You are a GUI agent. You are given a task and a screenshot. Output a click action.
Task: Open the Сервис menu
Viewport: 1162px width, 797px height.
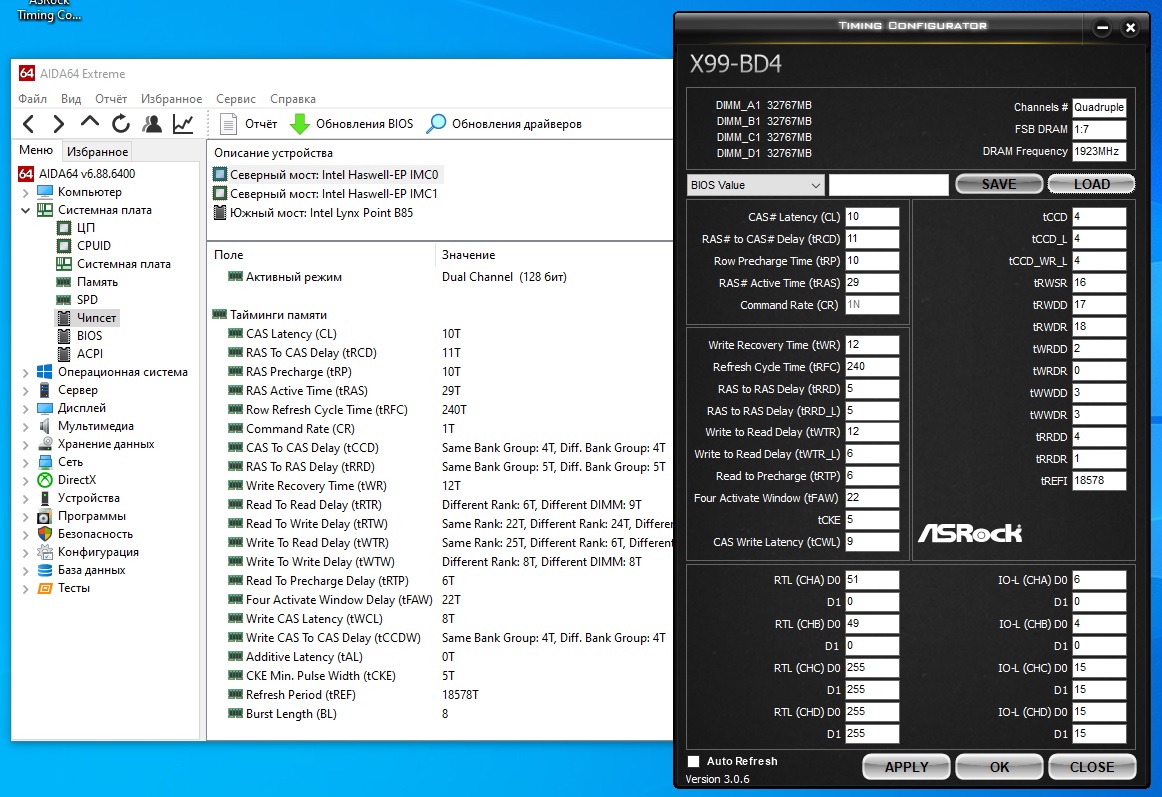[236, 99]
